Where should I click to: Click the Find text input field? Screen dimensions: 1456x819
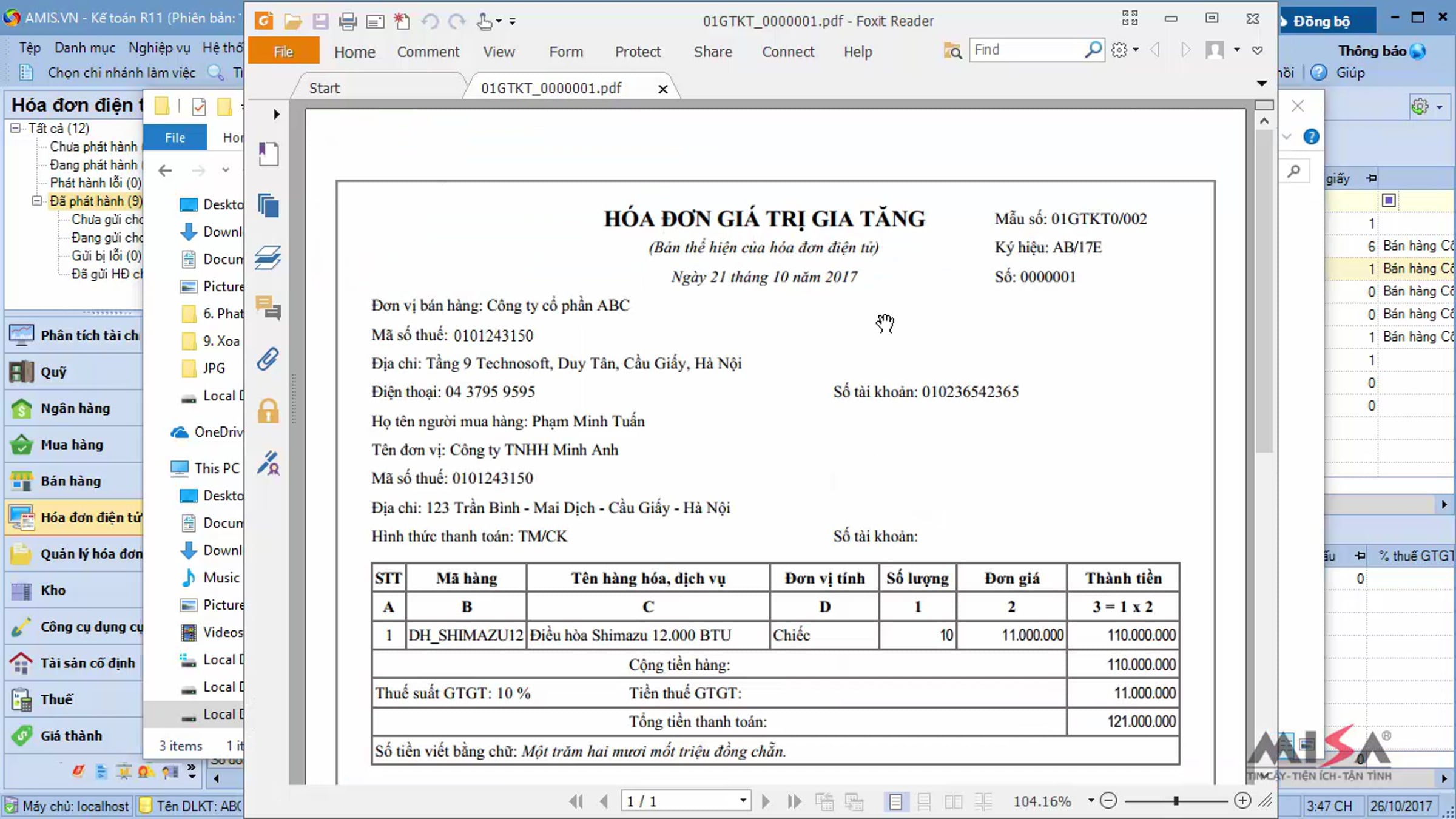1026,50
